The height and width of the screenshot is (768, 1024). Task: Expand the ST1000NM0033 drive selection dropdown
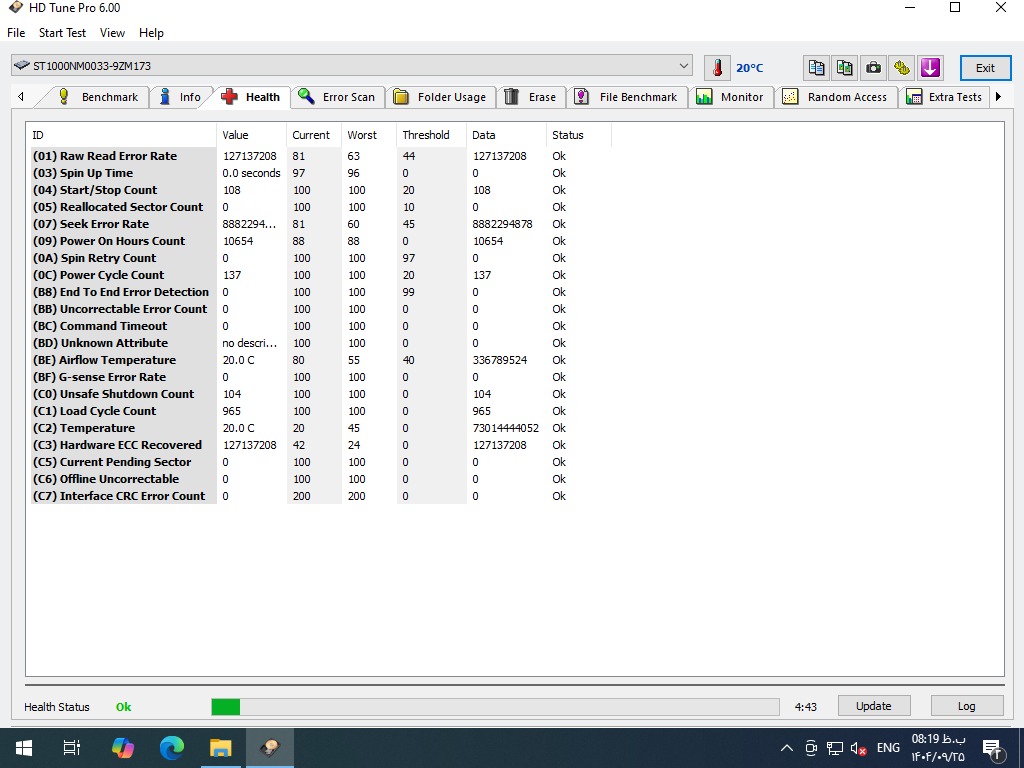pos(684,66)
